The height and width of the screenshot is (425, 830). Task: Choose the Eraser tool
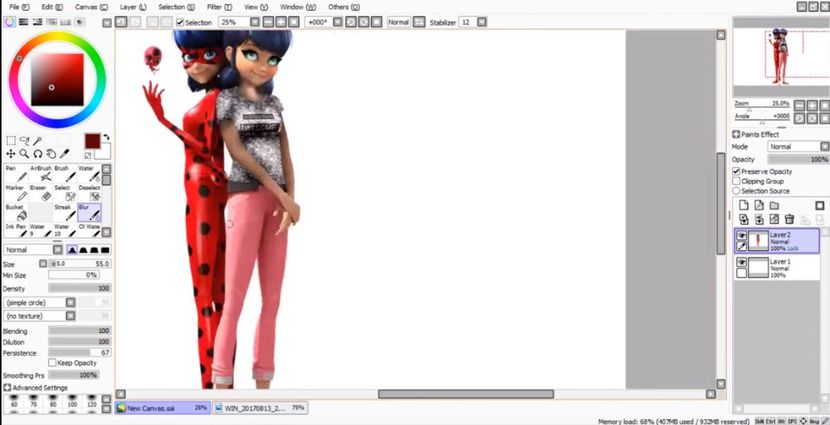point(41,193)
